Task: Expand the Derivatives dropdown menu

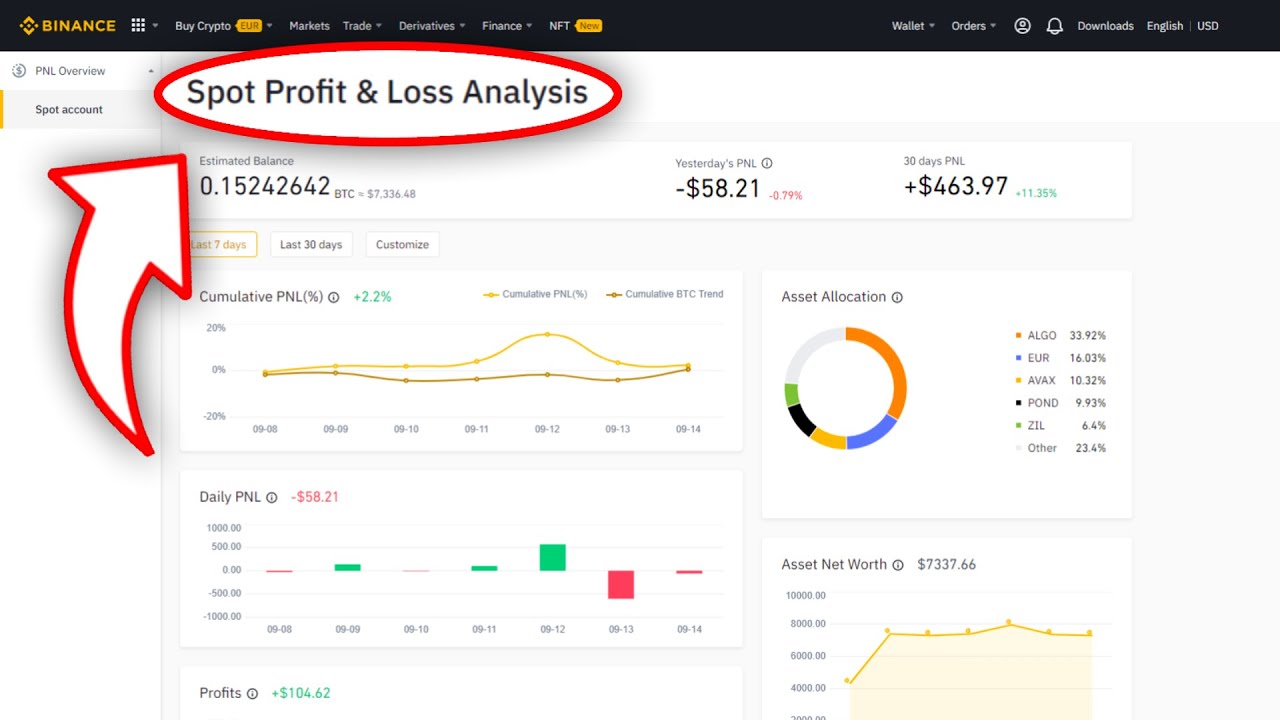Action: pyautogui.click(x=432, y=26)
